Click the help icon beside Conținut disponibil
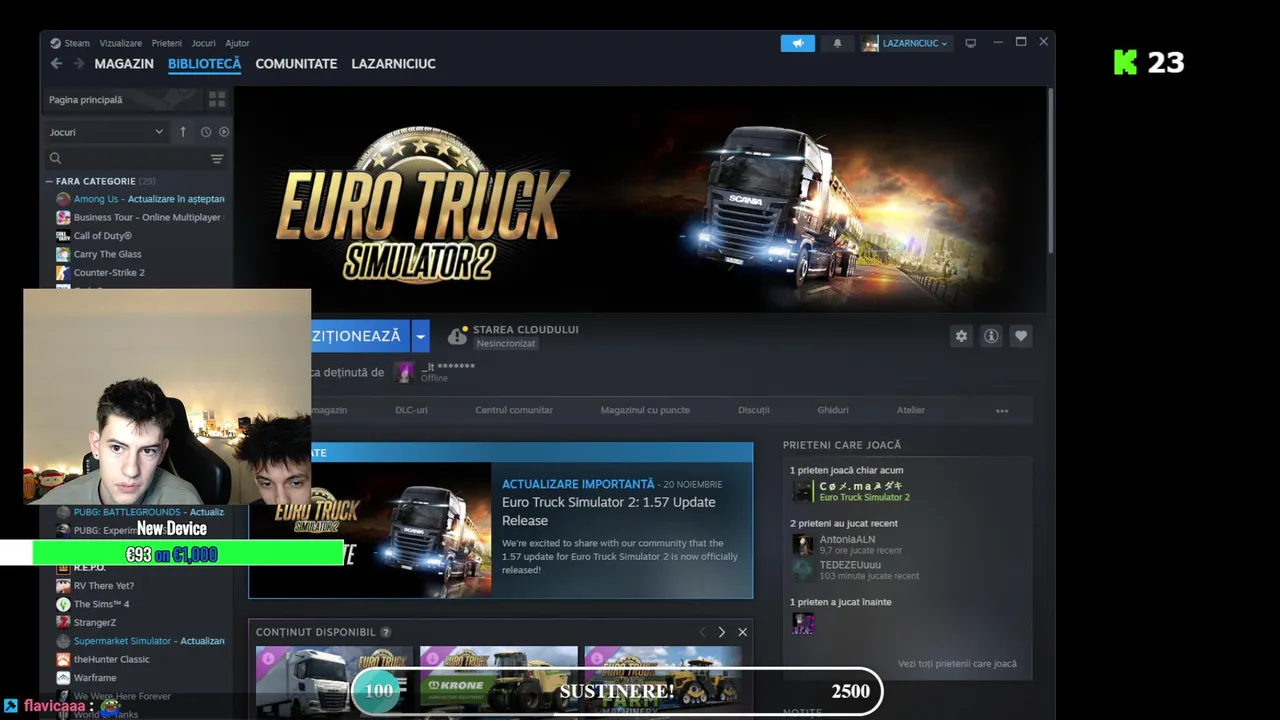The height and width of the screenshot is (720, 1280). [385, 632]
